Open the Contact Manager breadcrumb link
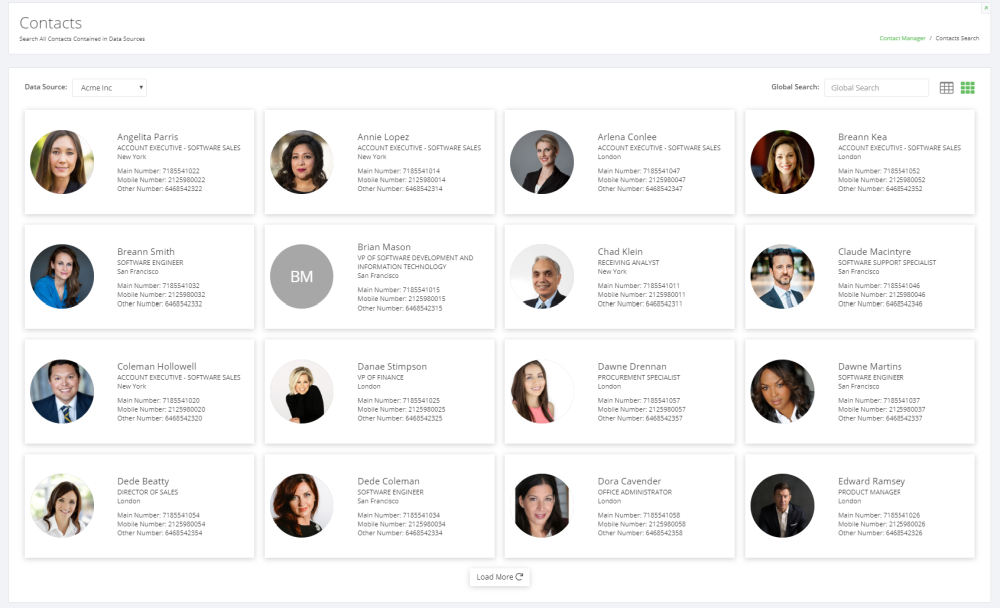This screenshot has height=608, width=1000. pos(902,38)
